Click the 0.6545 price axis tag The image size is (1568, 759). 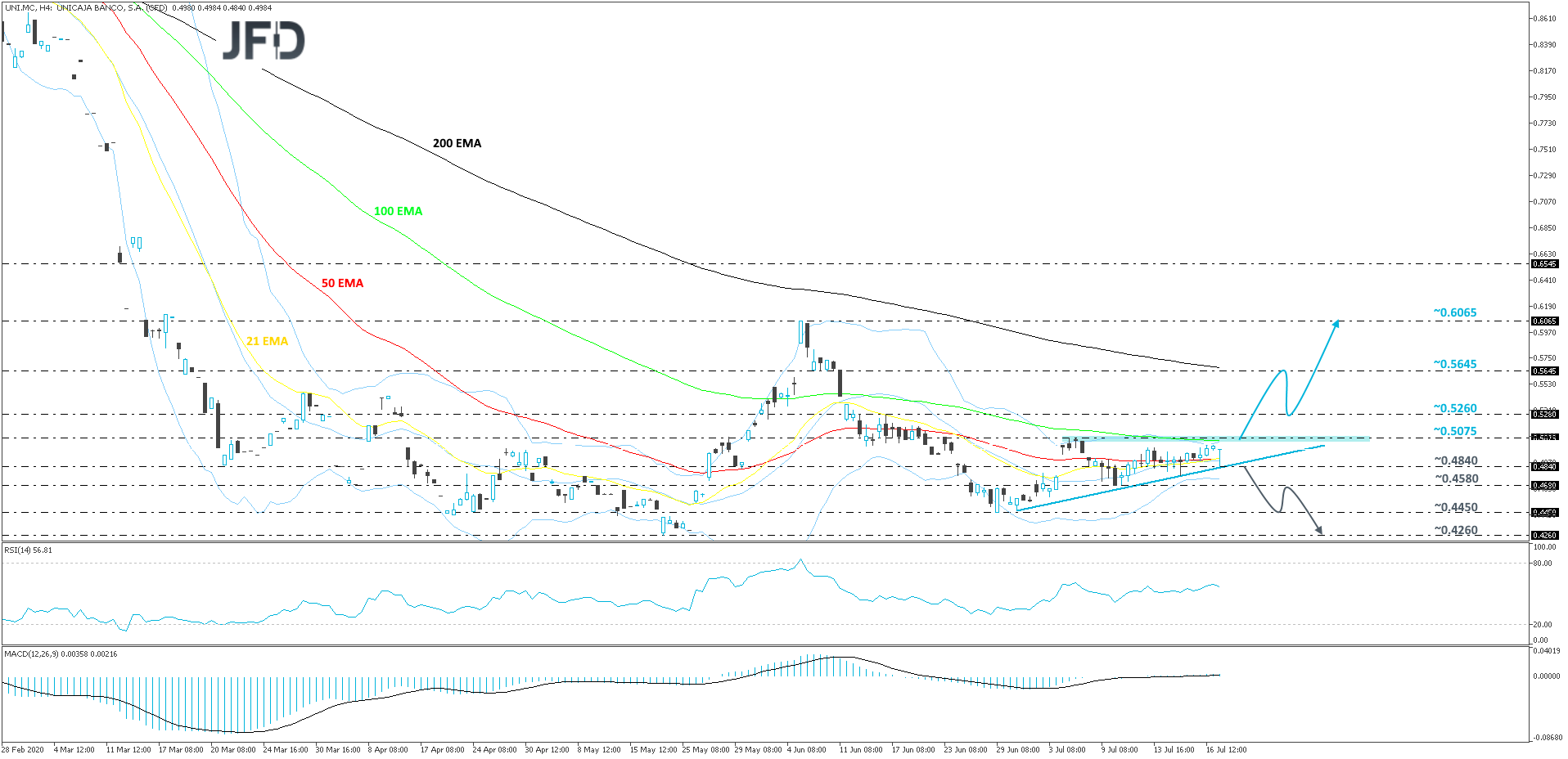click(1544, 264)
